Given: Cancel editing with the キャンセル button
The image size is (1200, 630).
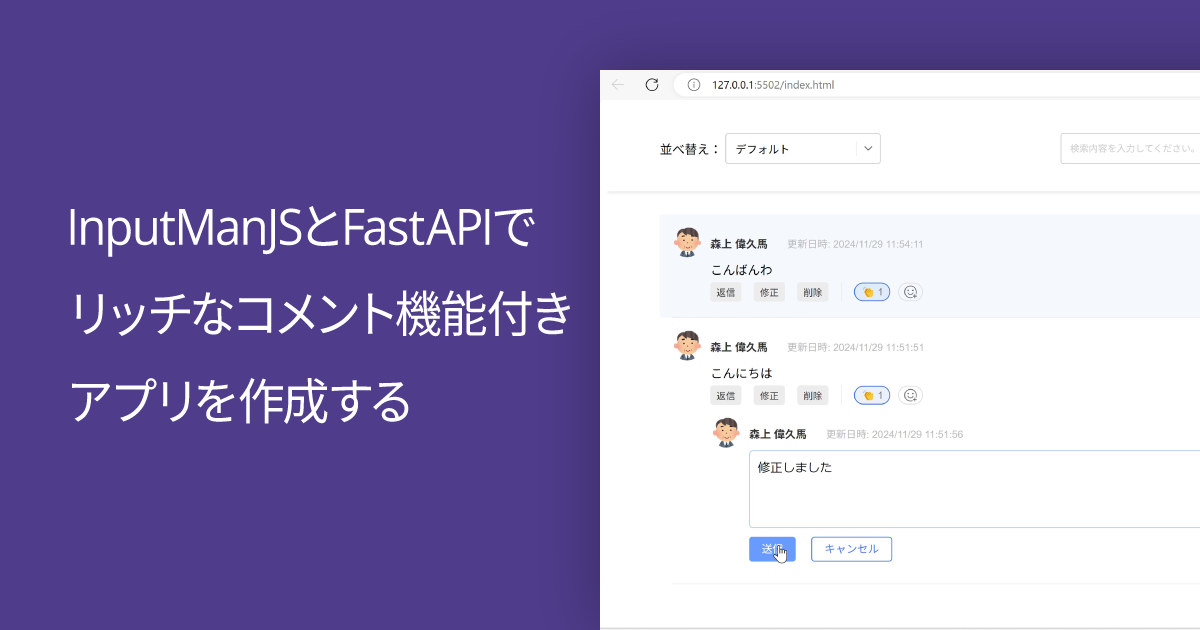Looking at the screenshot, I should 851,549.
